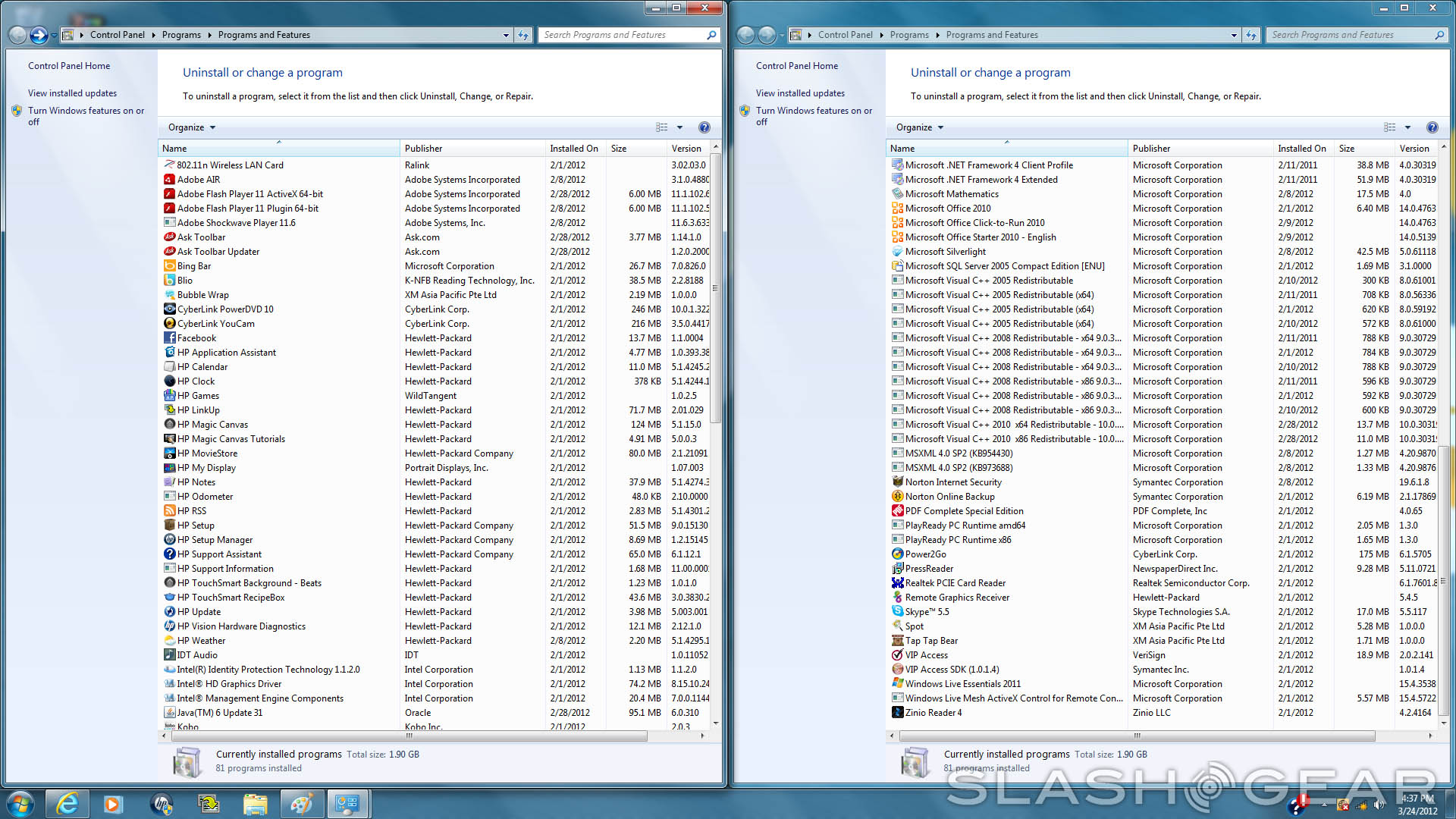Open View installed updates link in left window
Image resolution: width=1456 pixels, height=819 pixels.
[72, 93]
